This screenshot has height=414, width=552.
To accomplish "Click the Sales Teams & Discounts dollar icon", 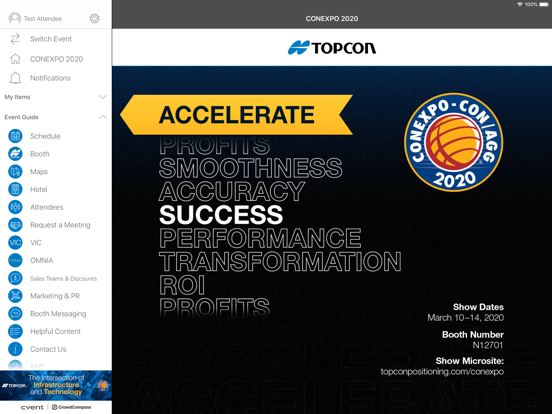I will (x=15, y=278).
